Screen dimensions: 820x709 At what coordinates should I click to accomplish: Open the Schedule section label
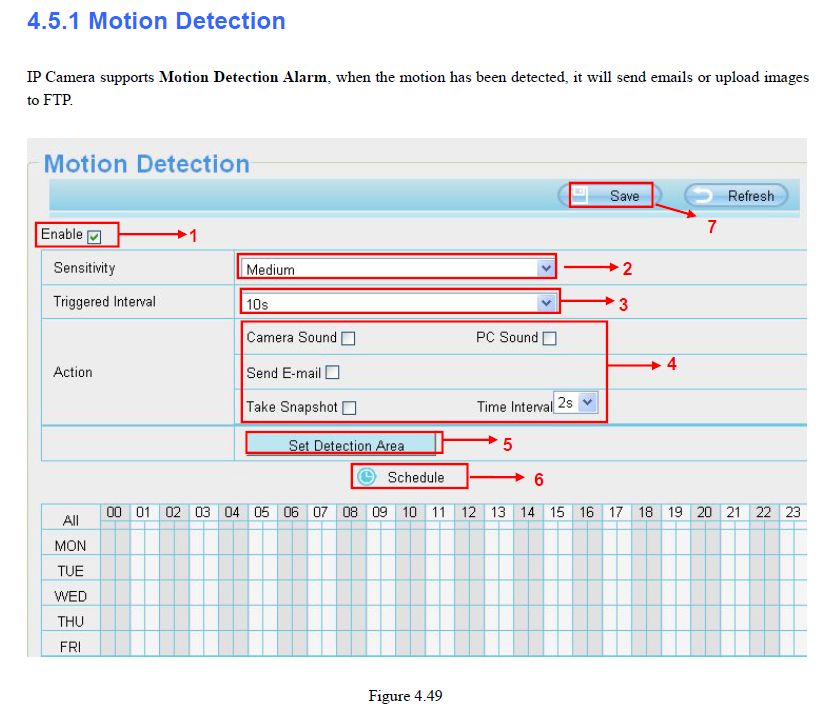(x=415, y=478)
